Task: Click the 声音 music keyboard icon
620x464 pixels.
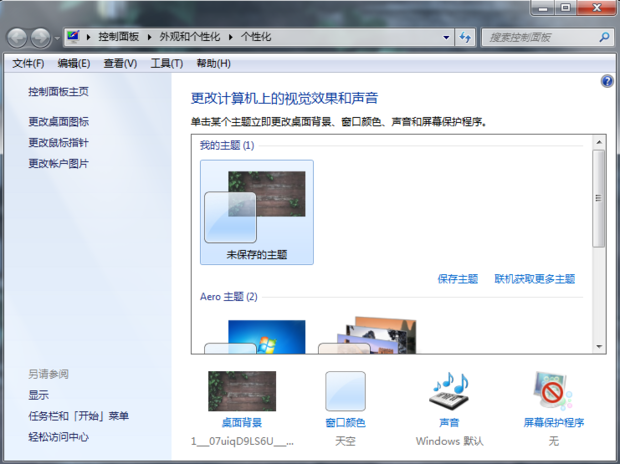Action: (450, 391)
